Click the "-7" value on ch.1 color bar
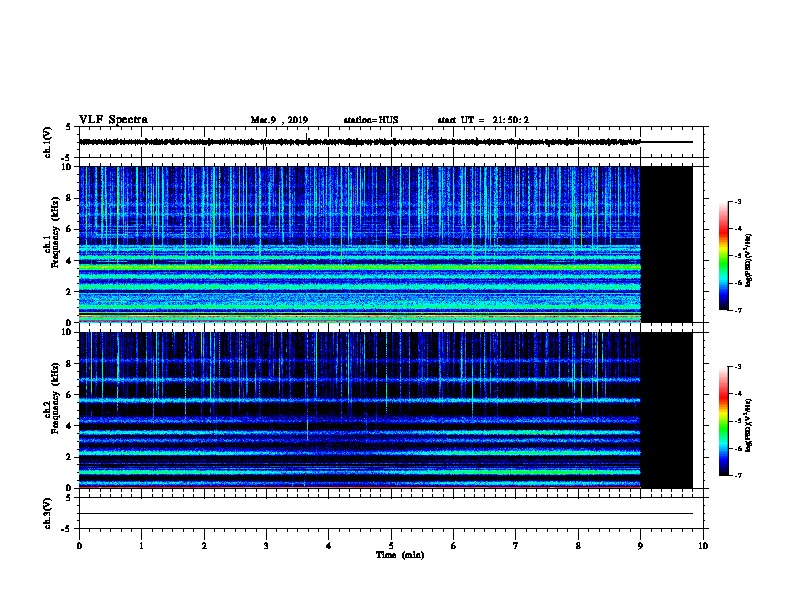Viewport: 792px width, 612px height. tap(737, 310)
